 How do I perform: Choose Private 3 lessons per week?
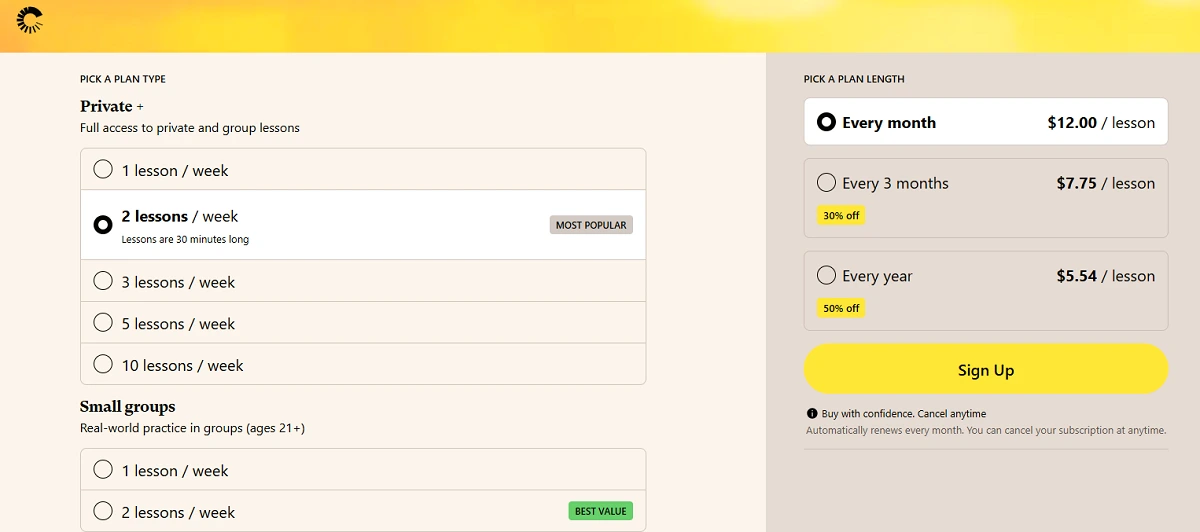coord(103,281)
